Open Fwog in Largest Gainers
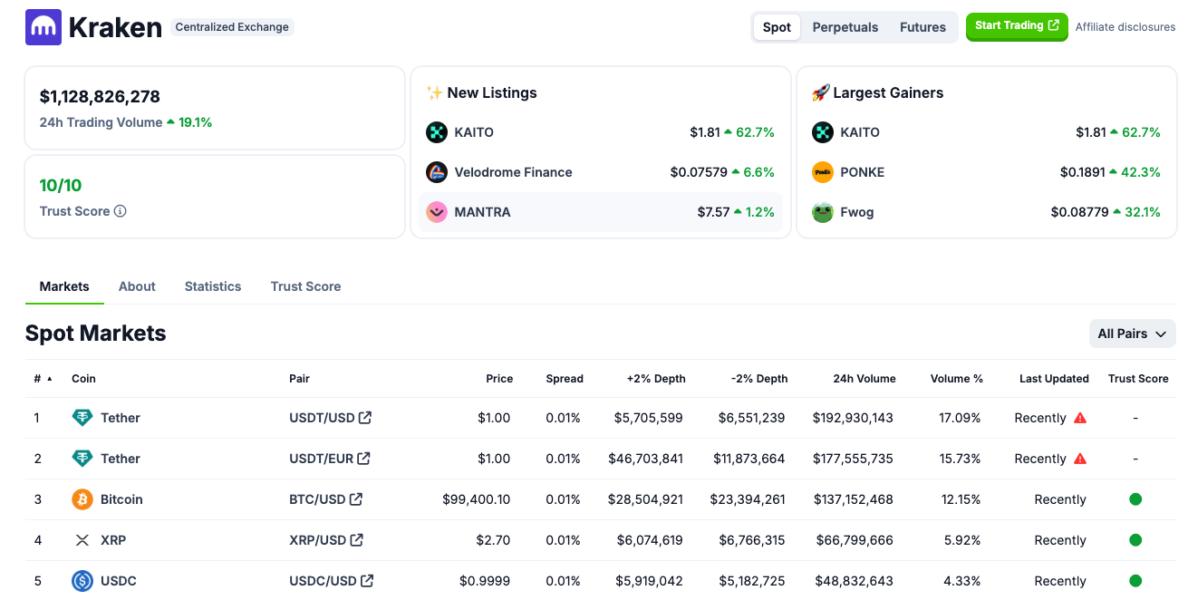This screenshot has height=600, width=1188. pyautogui.click(x=857, y=212)
